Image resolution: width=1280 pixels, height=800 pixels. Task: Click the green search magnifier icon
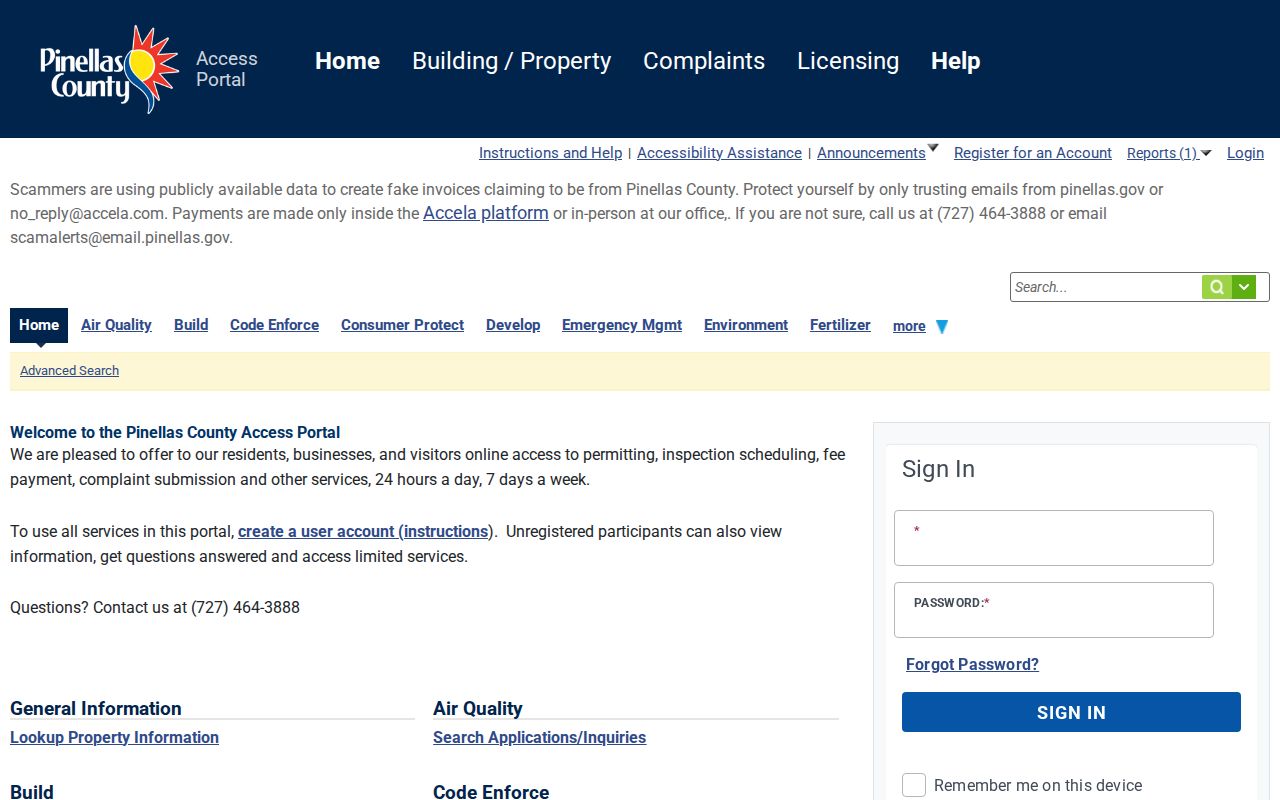[x=1217, y=287]
